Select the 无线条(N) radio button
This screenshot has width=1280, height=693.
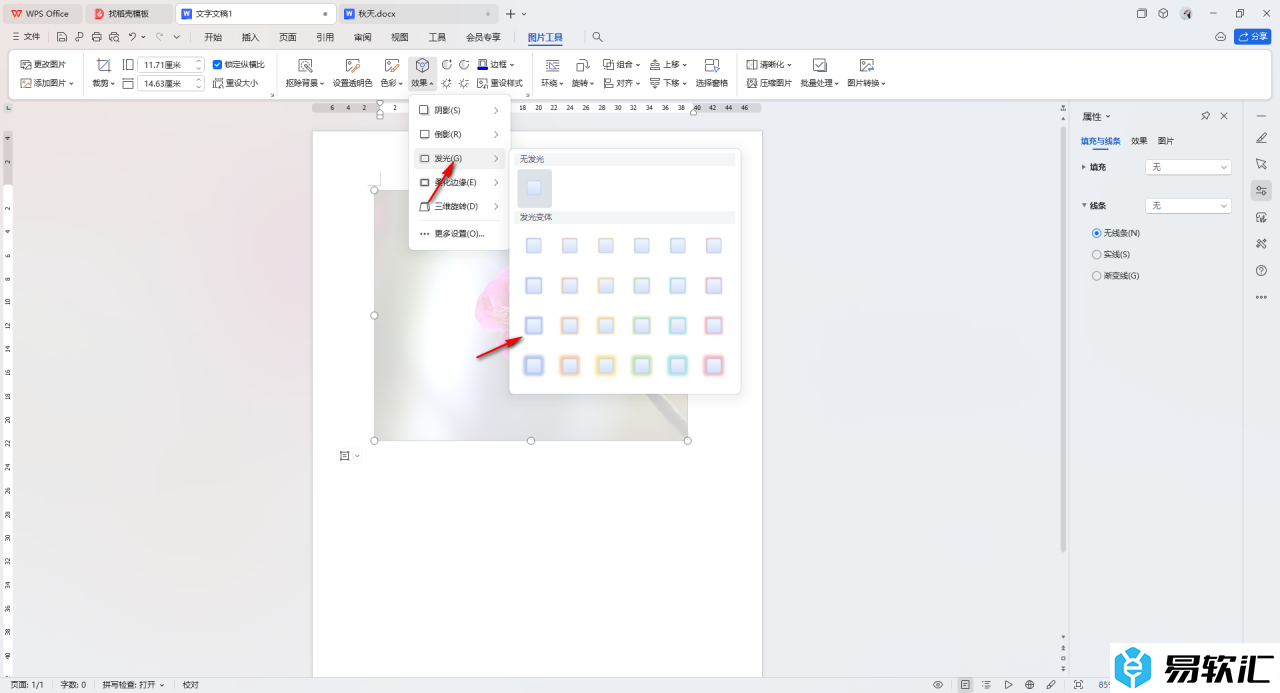coord(1096,233)
